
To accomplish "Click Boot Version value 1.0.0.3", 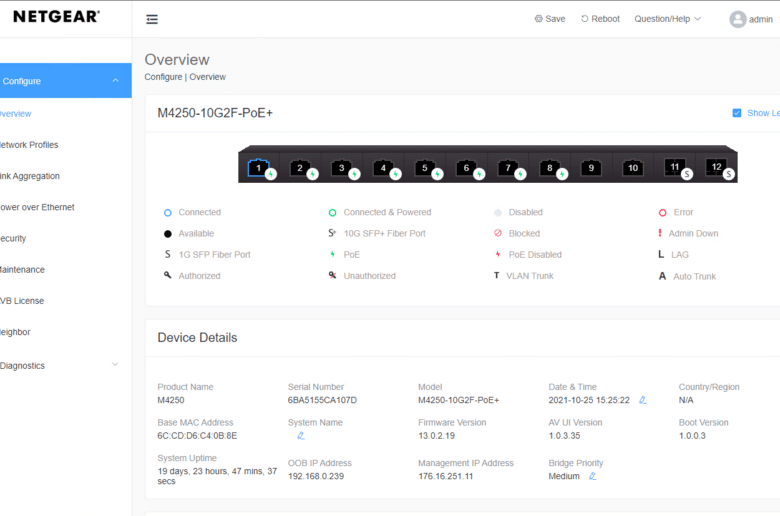I will pos(692,436).
